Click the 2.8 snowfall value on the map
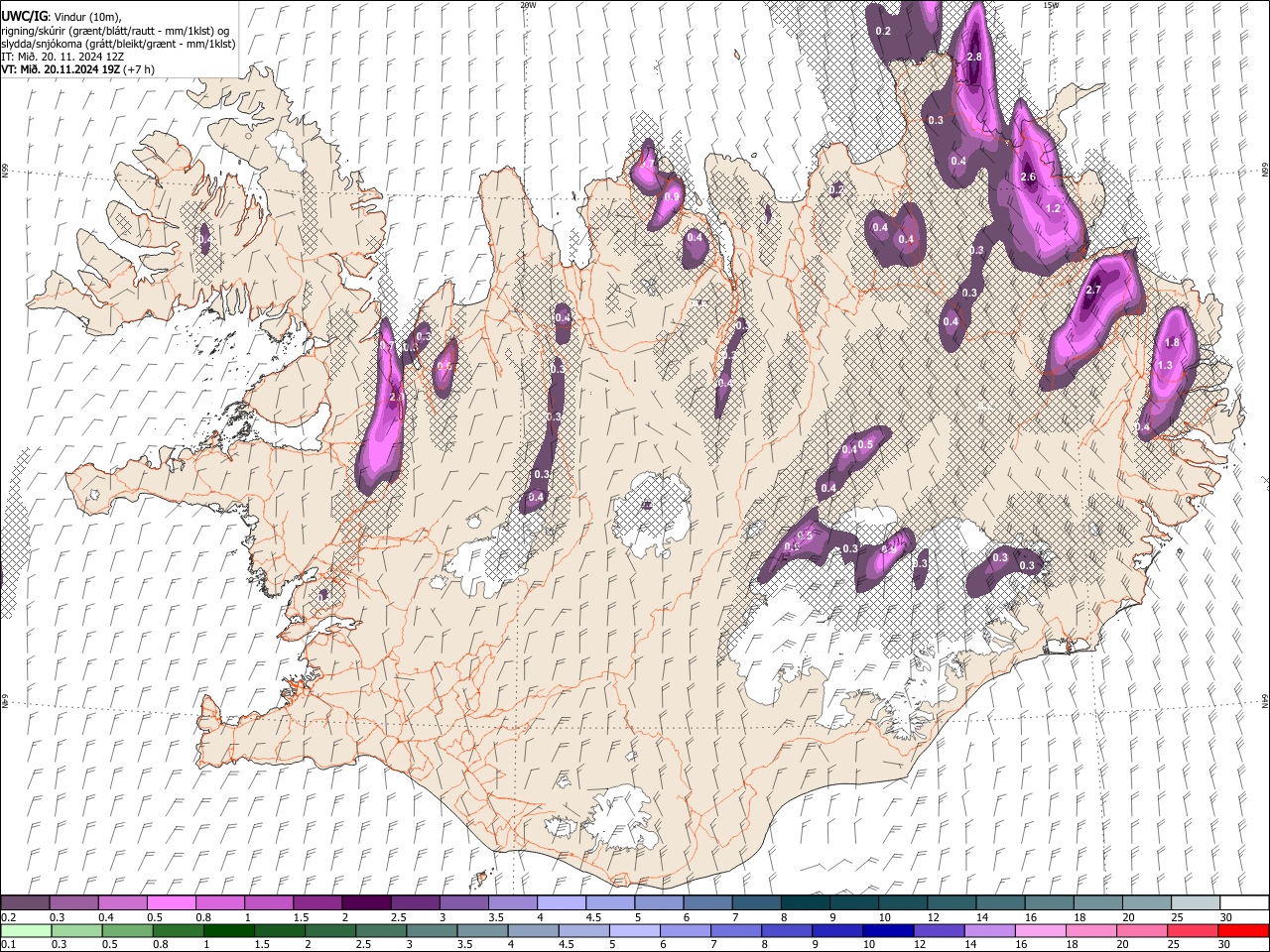Image resolution: width=1270 pixels, height=952 pixels. (973, 58)
